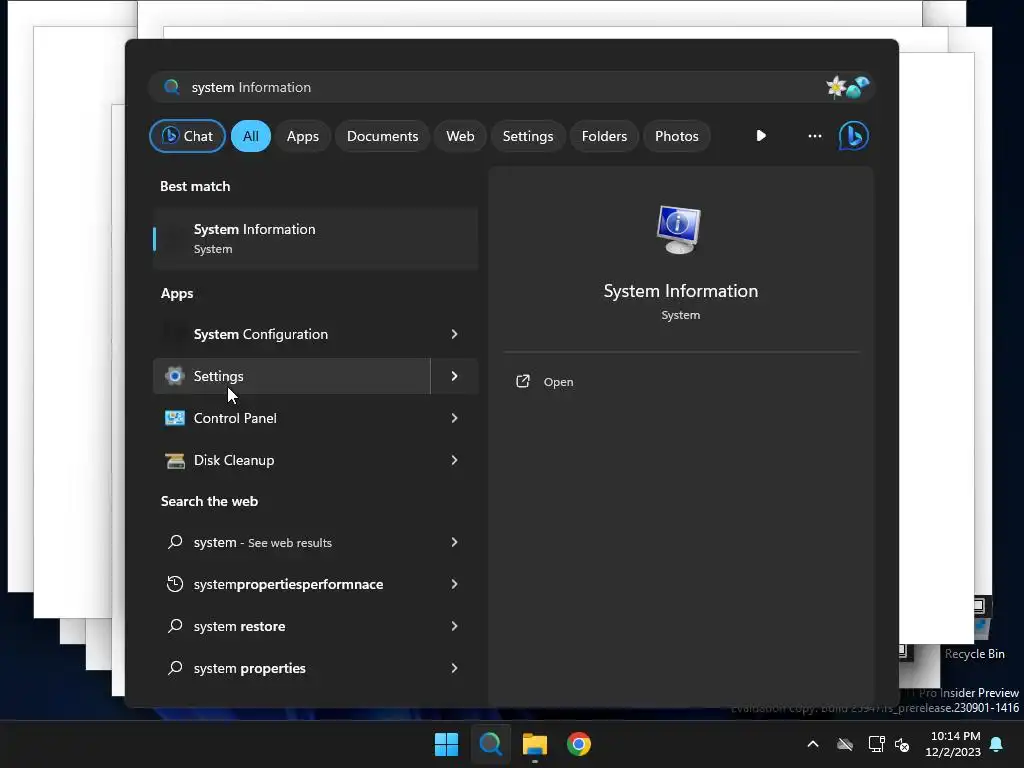Click history clock icon beside systempropertiesperformnace
Image resolution: width=1024 pixels, height=768 pixels.
174,584
